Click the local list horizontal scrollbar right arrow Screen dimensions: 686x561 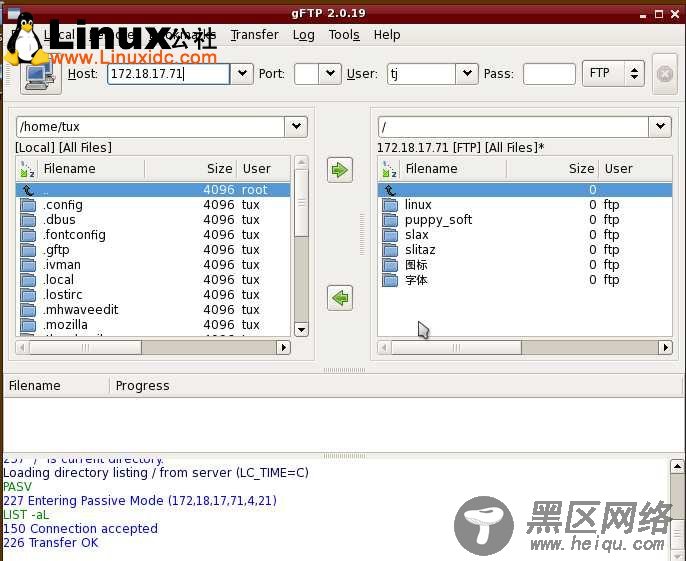click(x=284, y=347)
